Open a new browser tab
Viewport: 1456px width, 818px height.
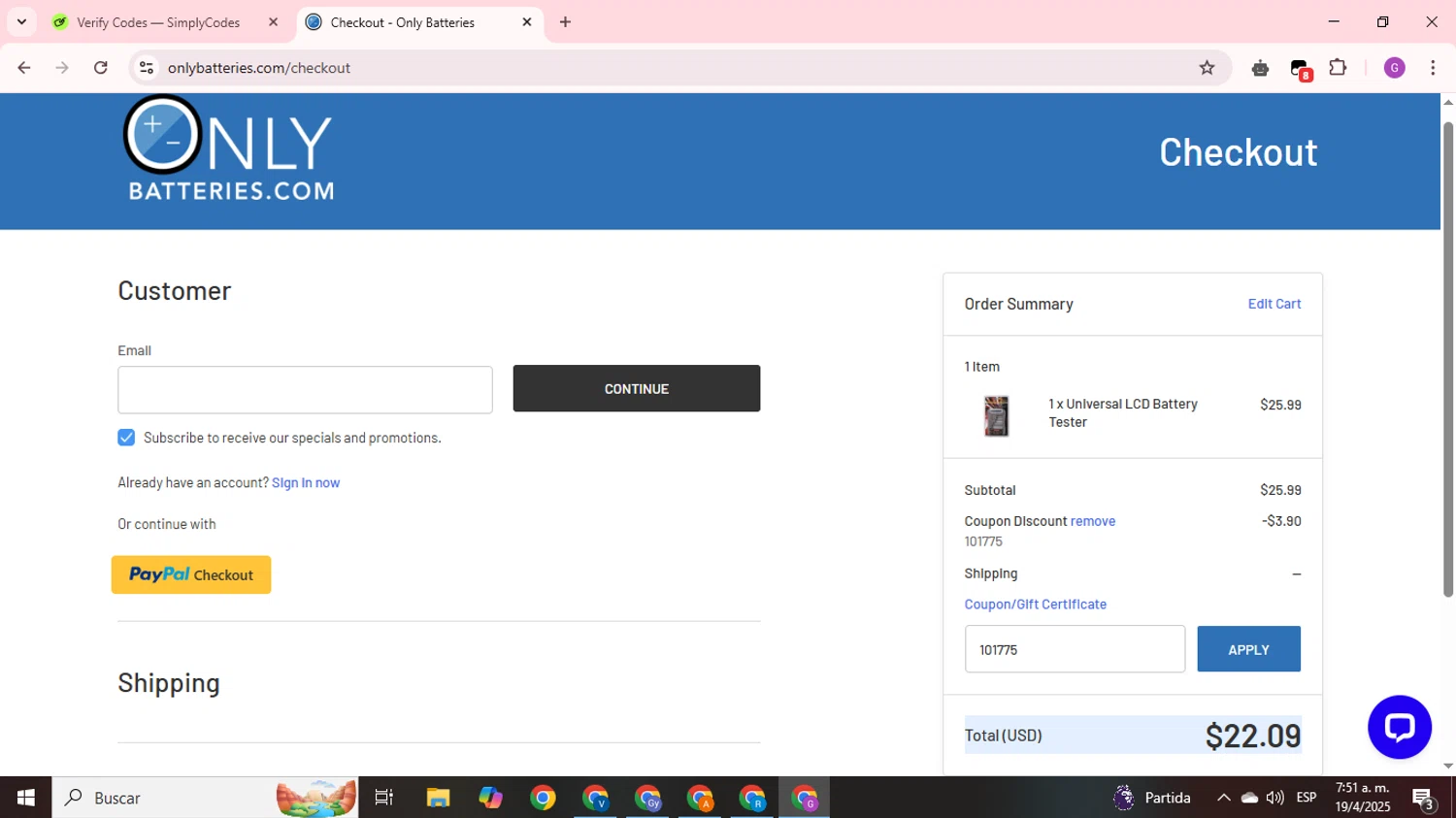pos(565,22)
